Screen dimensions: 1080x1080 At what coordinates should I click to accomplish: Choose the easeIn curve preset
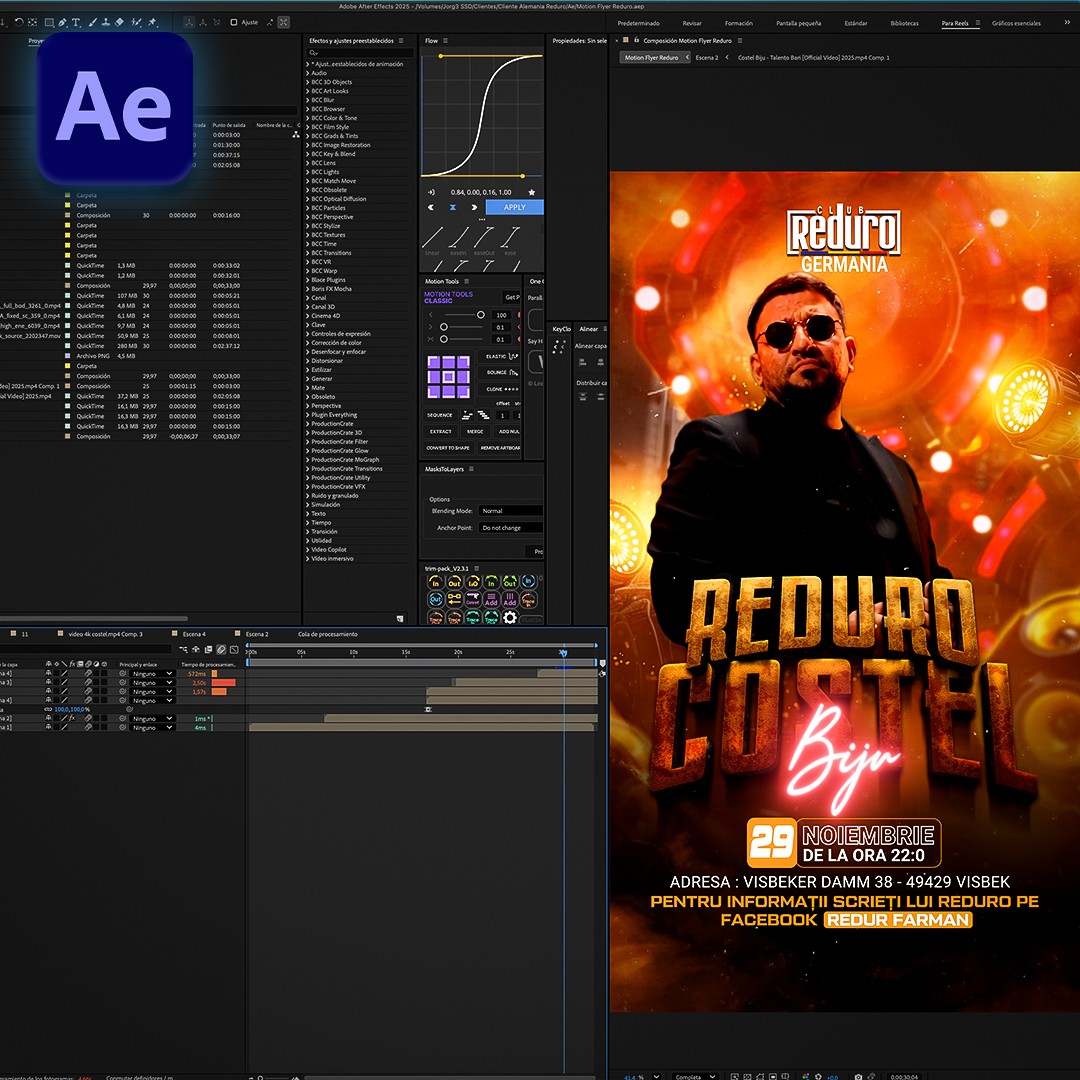[x=458, y=239]
